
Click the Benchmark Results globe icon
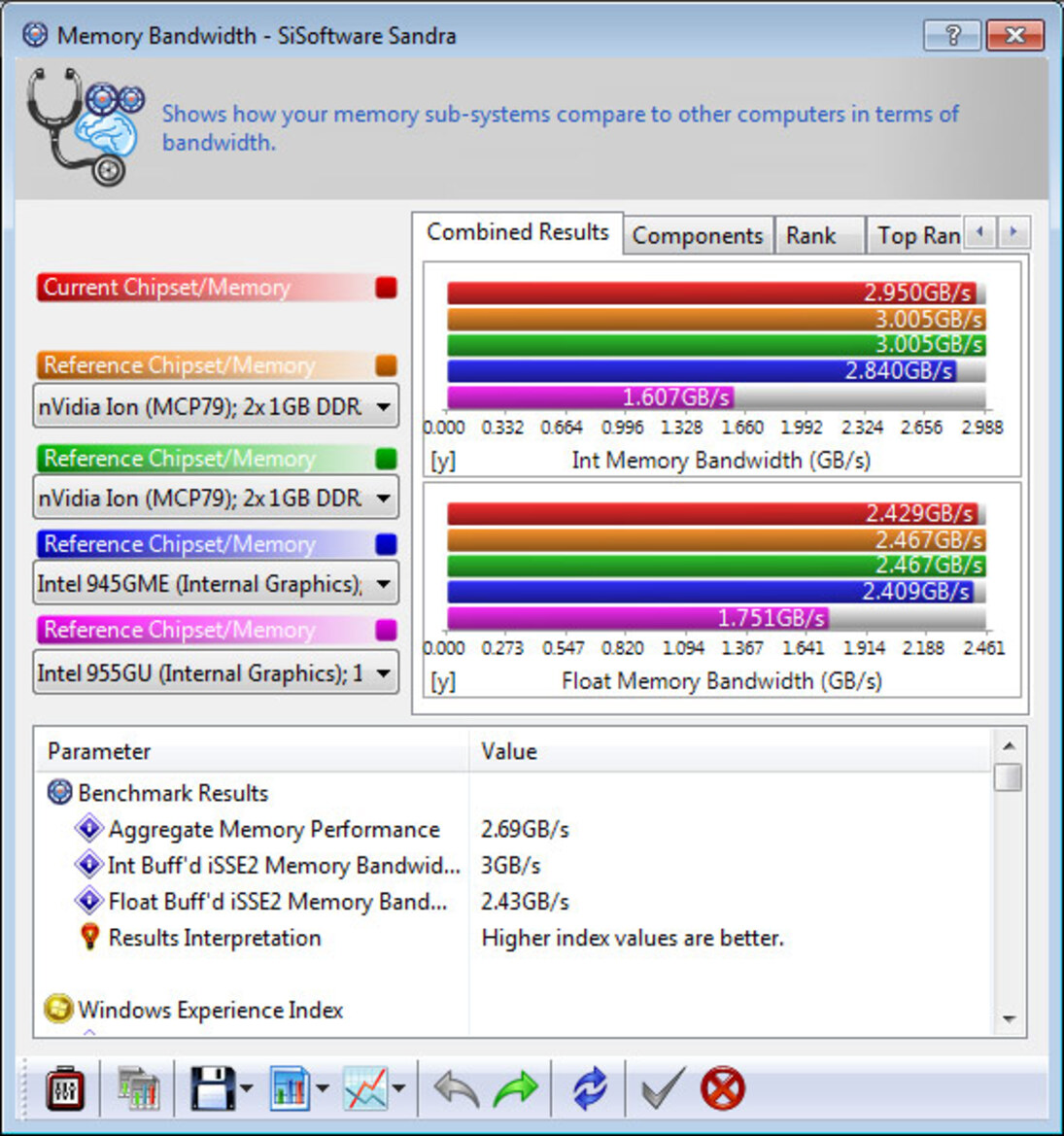[x=59, y=792]
